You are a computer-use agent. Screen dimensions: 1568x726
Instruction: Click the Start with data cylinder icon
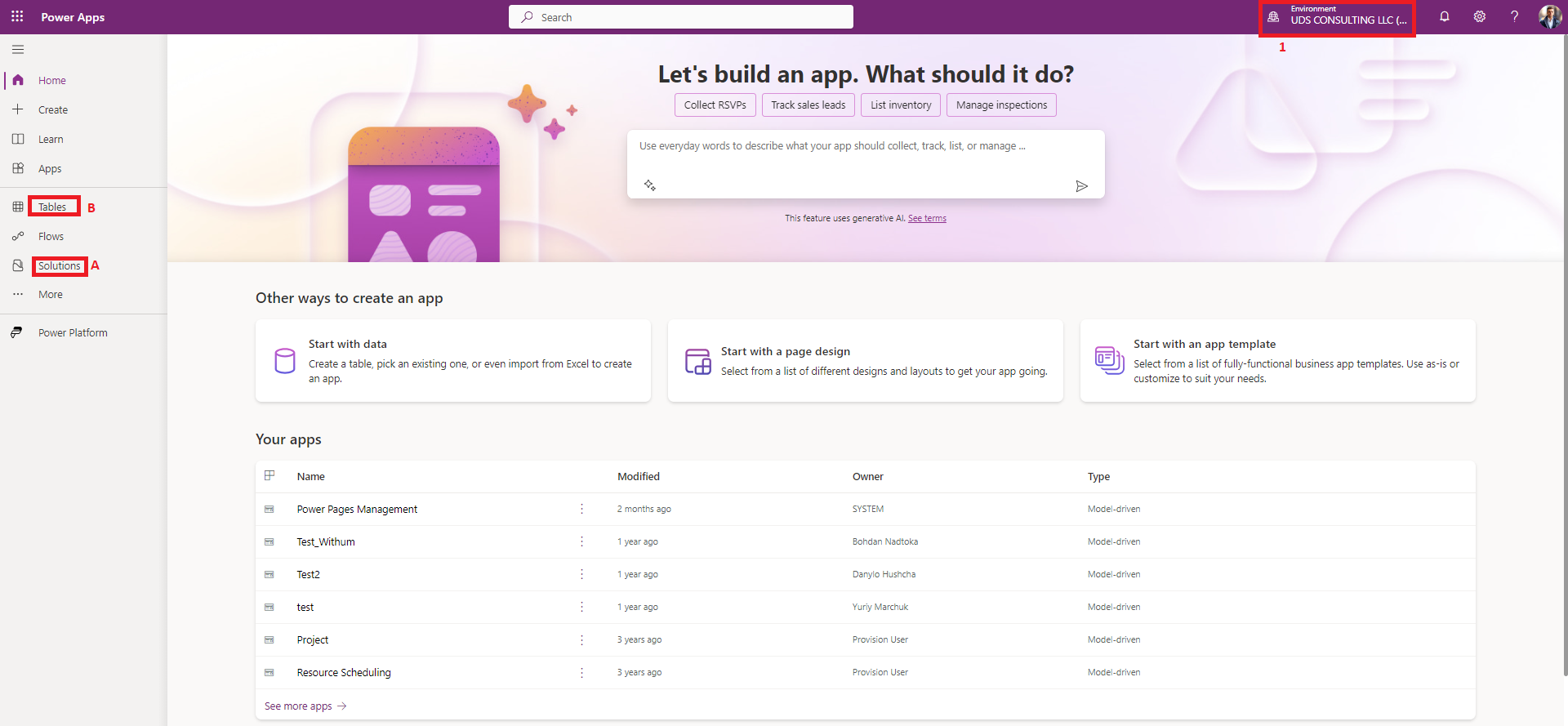(285, 360)
